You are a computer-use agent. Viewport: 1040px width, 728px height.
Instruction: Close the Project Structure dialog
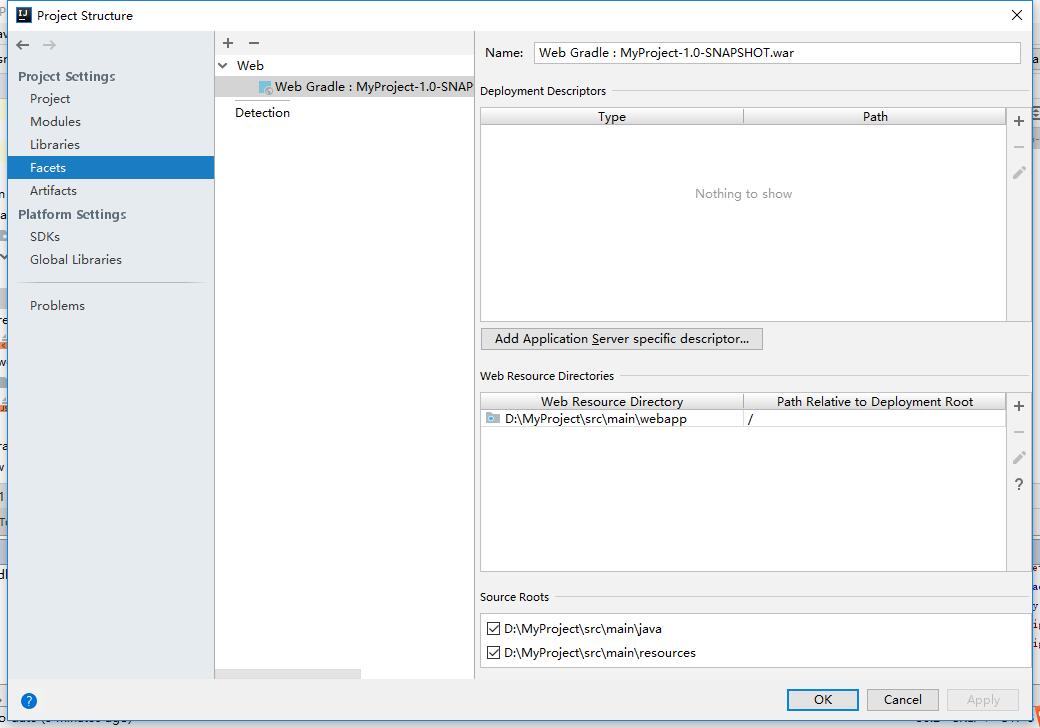pos(1017,15)
